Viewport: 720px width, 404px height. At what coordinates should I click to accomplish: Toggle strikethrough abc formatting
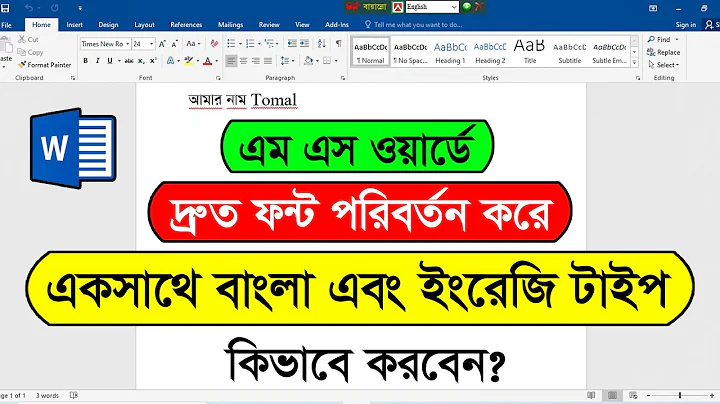click(129, 61)
